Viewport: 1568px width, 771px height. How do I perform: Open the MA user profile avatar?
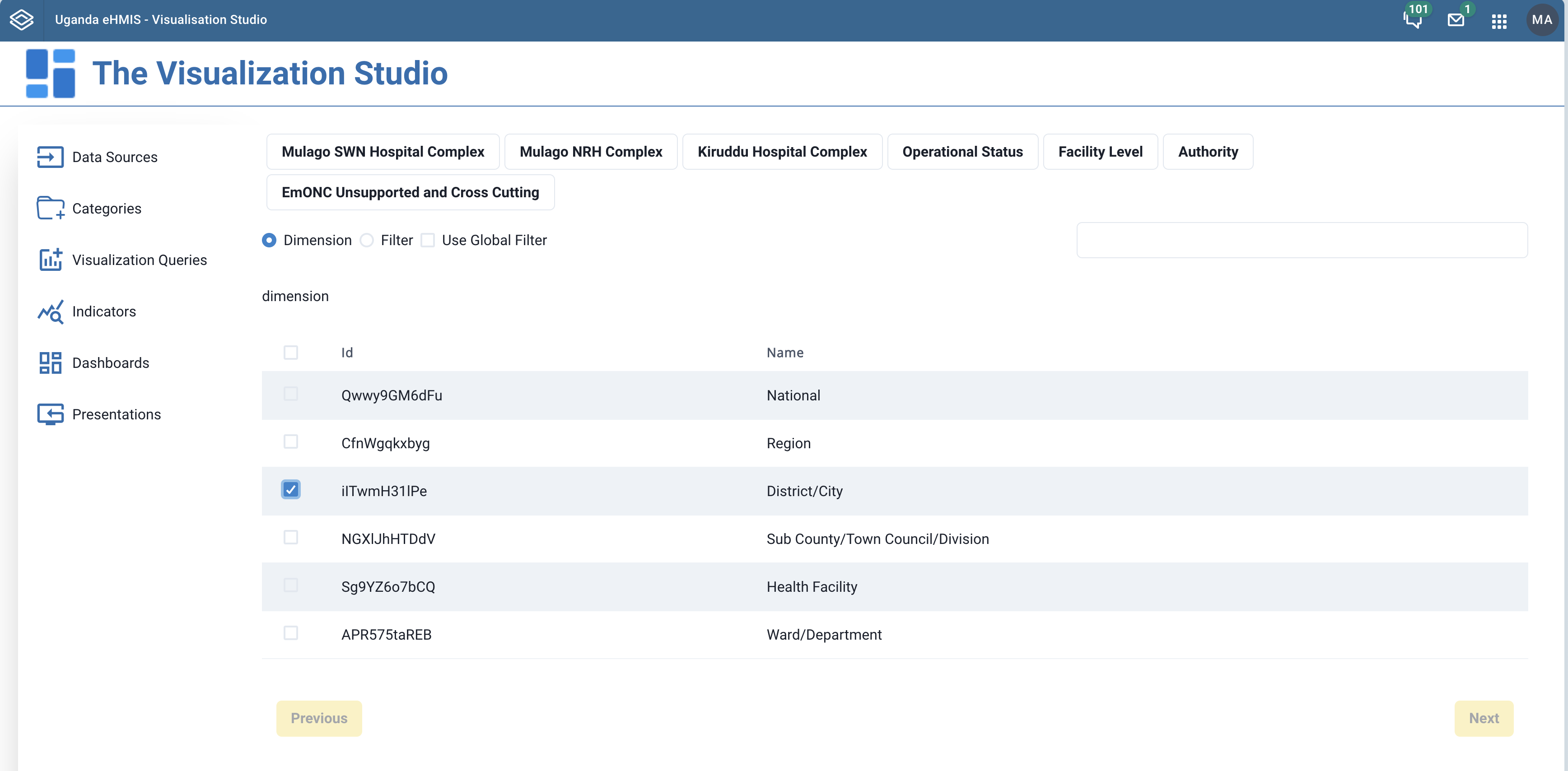pyautogui.click(x=1542, y=20)
